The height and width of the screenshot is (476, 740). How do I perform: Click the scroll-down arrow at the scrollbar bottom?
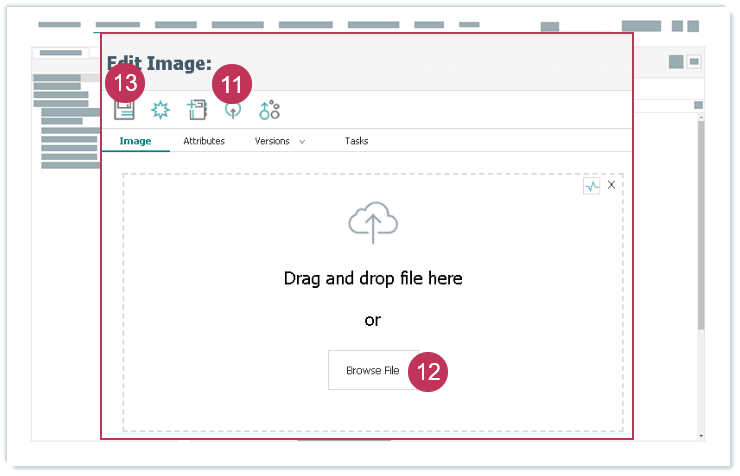point(700,436)
